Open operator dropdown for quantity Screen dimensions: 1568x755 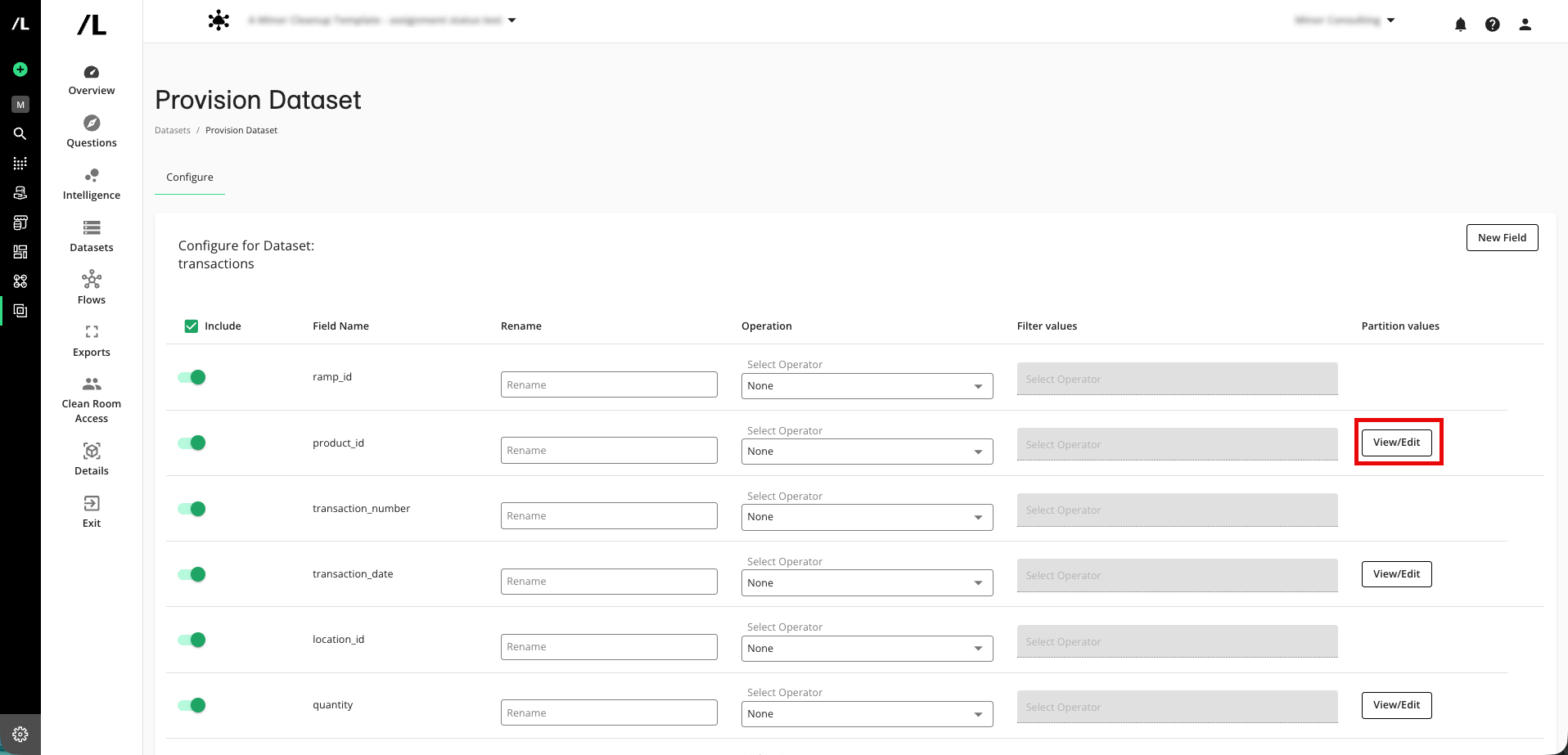(x=867, y=714)
